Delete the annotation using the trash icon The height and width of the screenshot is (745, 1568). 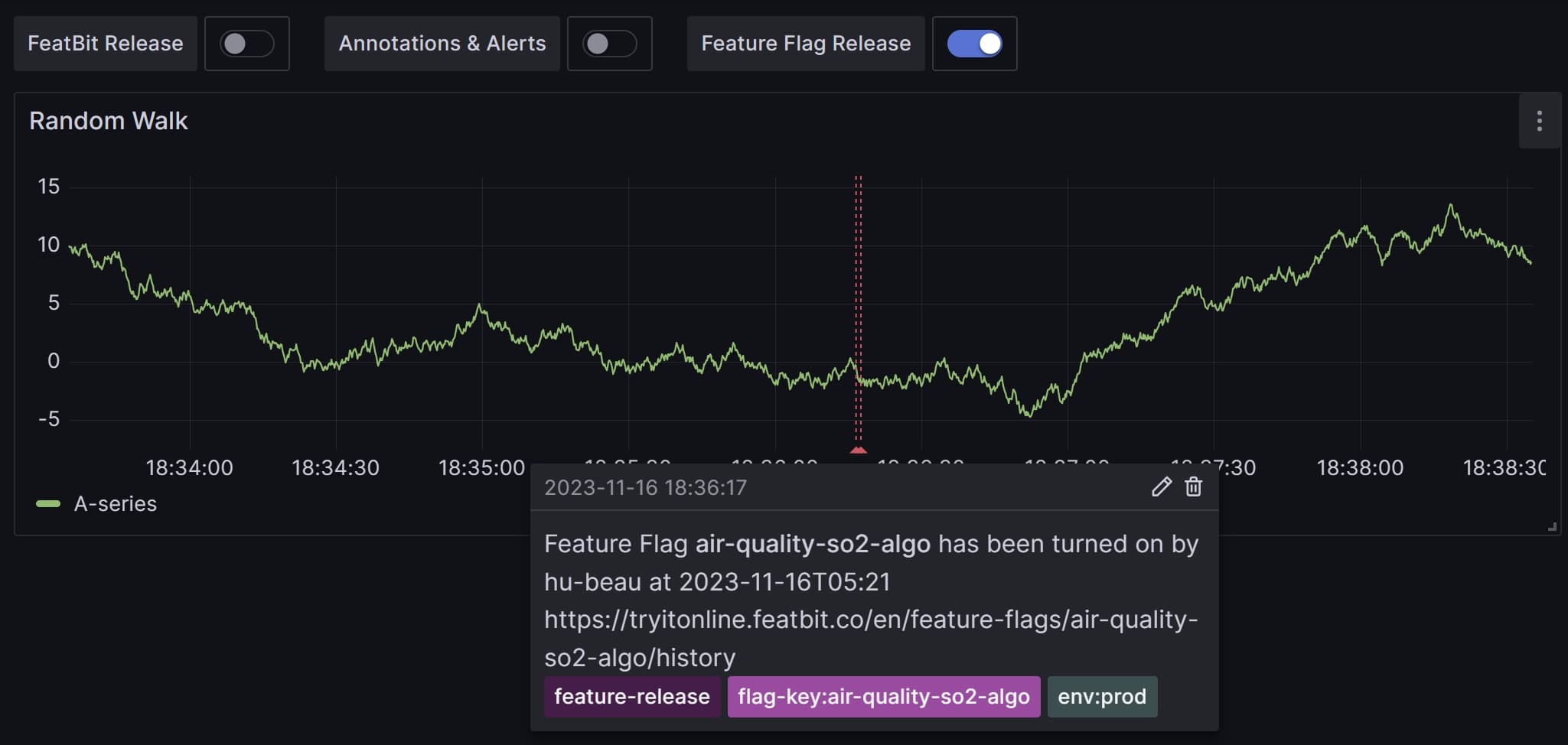pos(1193,486)
